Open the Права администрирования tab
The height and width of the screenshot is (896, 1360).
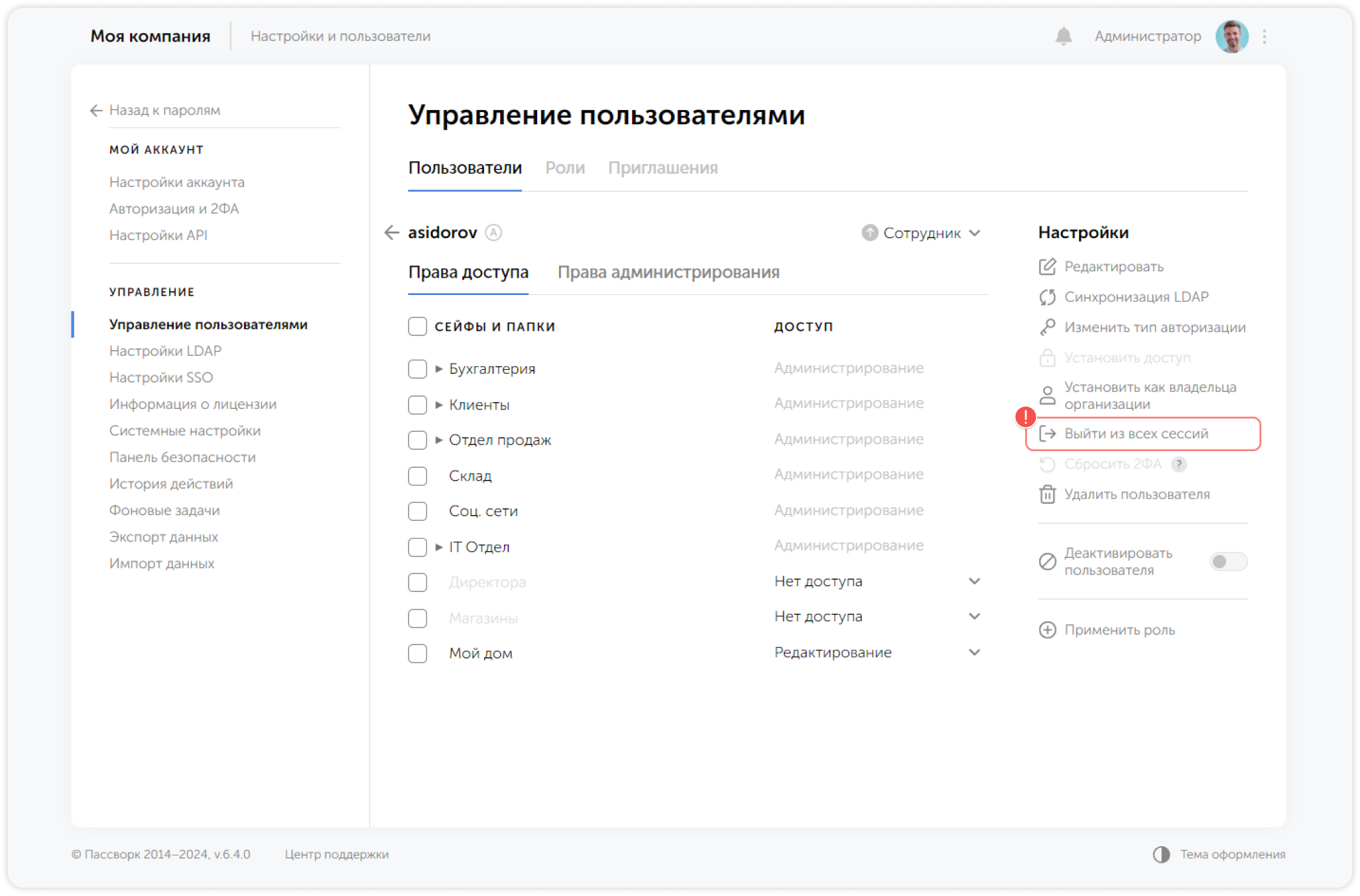(x=668, y=272)
